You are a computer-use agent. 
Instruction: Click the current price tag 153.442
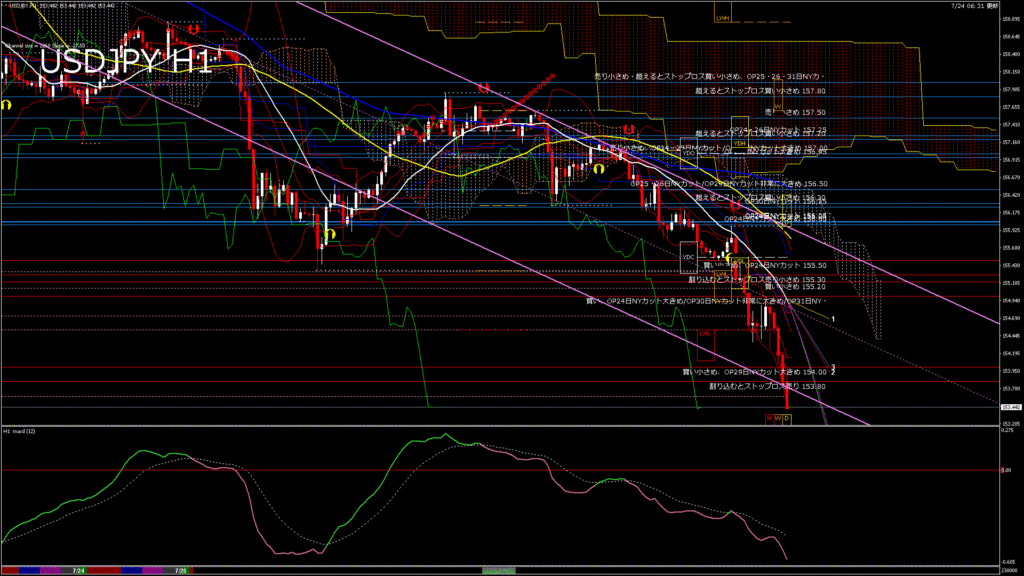pyautogui.click(x=1010, y=407)
